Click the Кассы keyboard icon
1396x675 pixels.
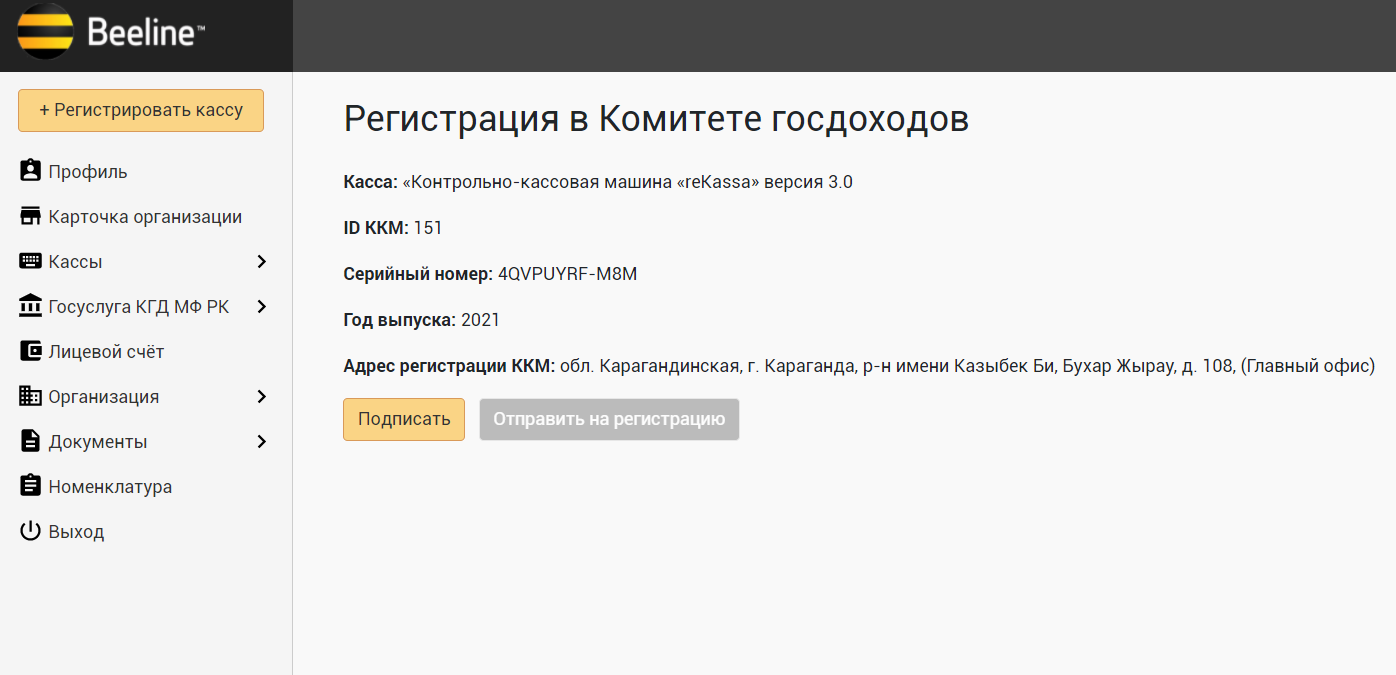(x=30, y=261)
